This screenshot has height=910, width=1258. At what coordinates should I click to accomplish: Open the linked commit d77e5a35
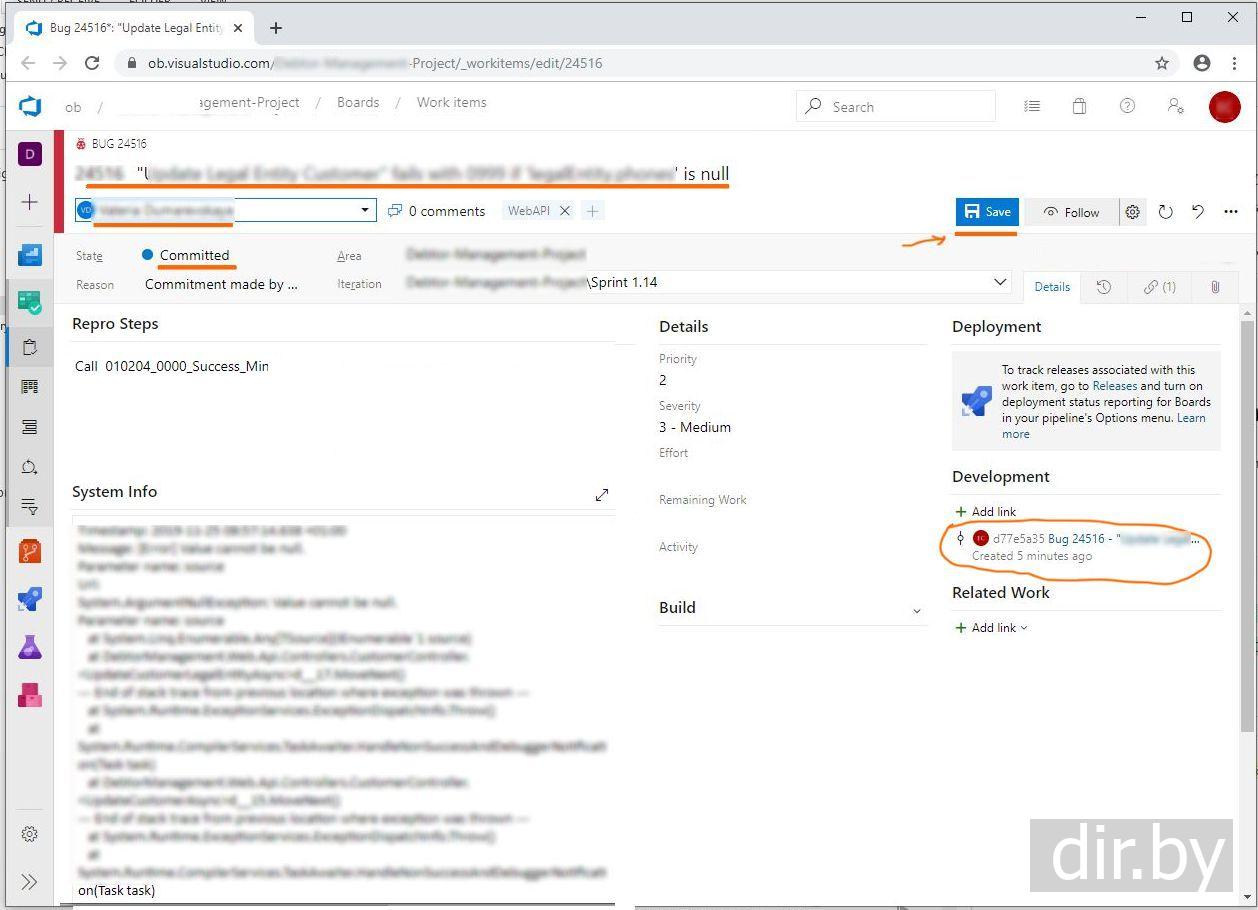coord(1018,539)
